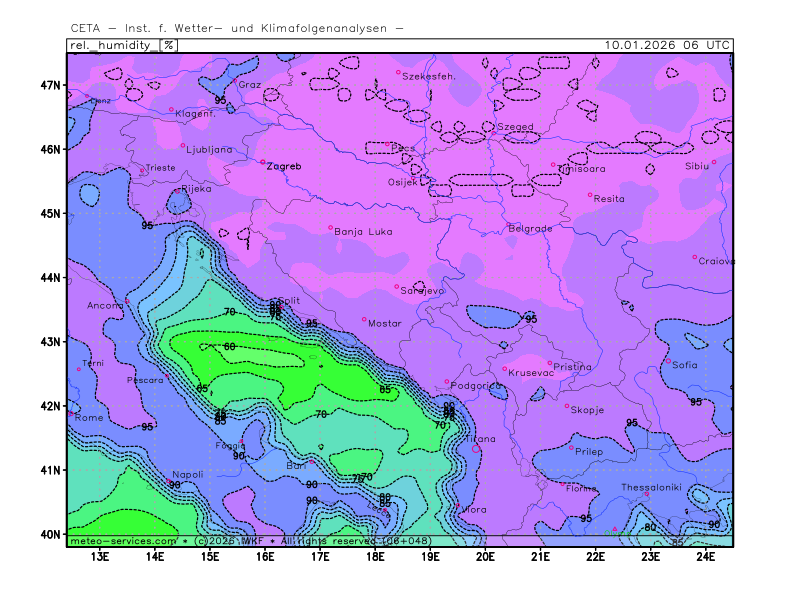Select the Sarajevo city marker
Screen dimensions: 800x600
pyautogui.click(x=397, y=287)
